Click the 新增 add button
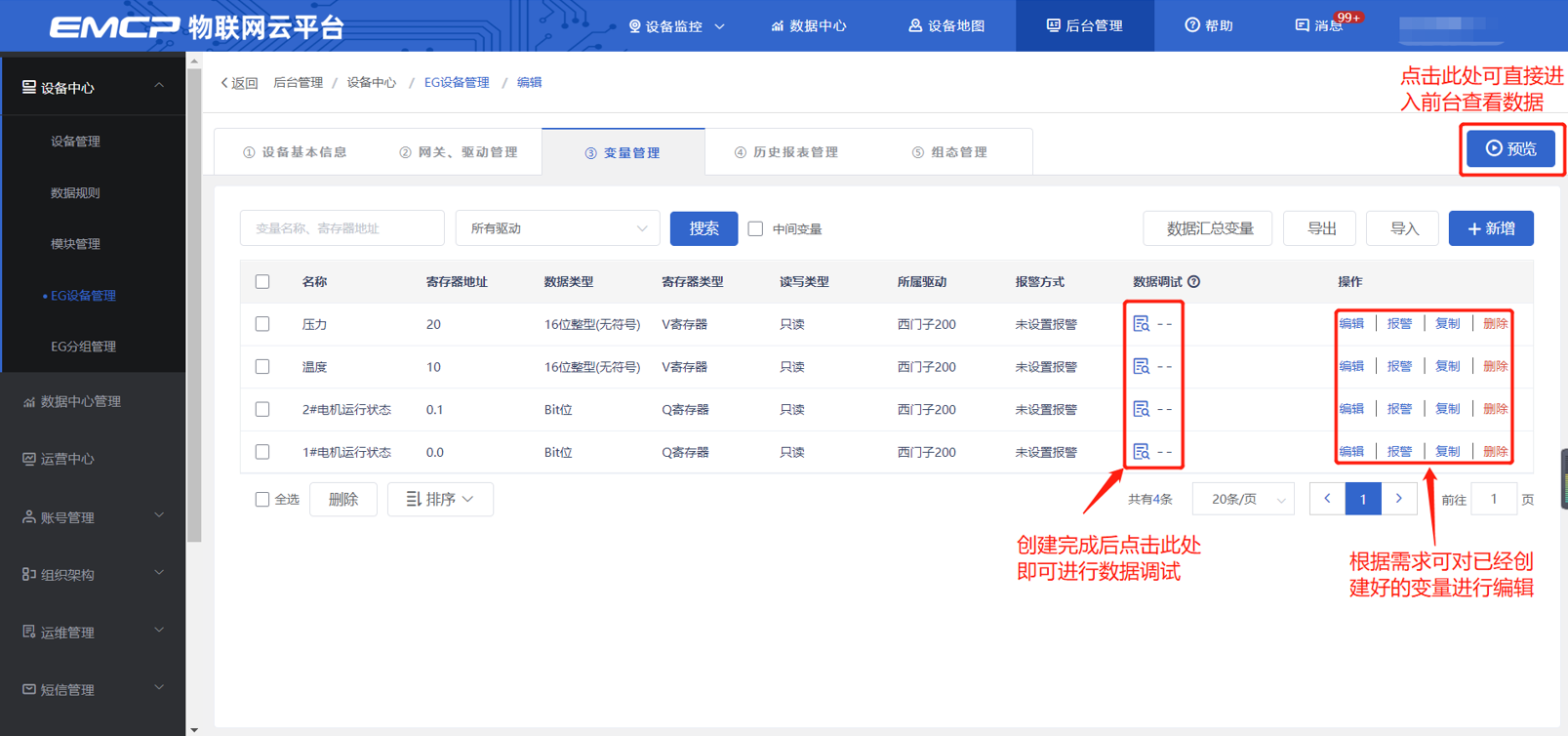Image resolution: width=1568 pixels, height=736 pixels. coord(1491,228)
